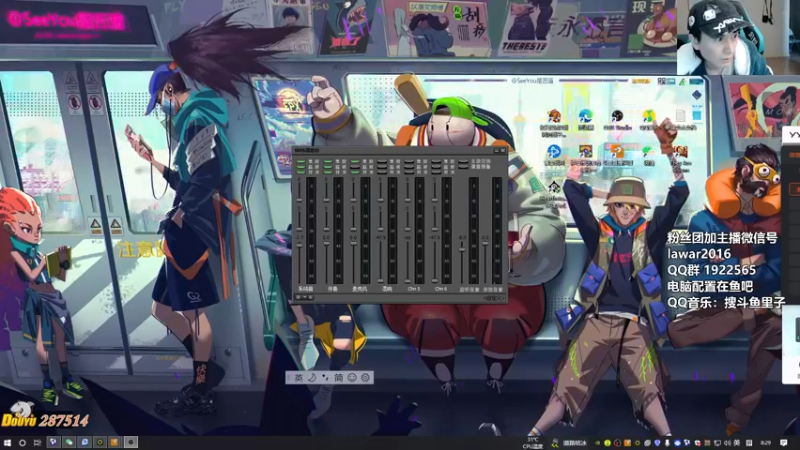This screenshot has height=450, width=800.
Task: Adjust the 录放音量 fader
Action: coord(485,243)
